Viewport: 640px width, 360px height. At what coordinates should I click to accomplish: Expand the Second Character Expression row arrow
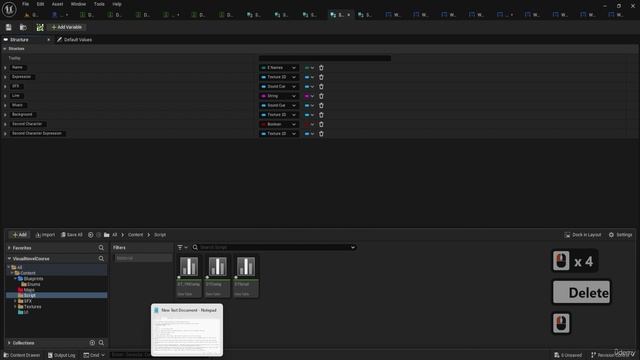pos(5,134)
